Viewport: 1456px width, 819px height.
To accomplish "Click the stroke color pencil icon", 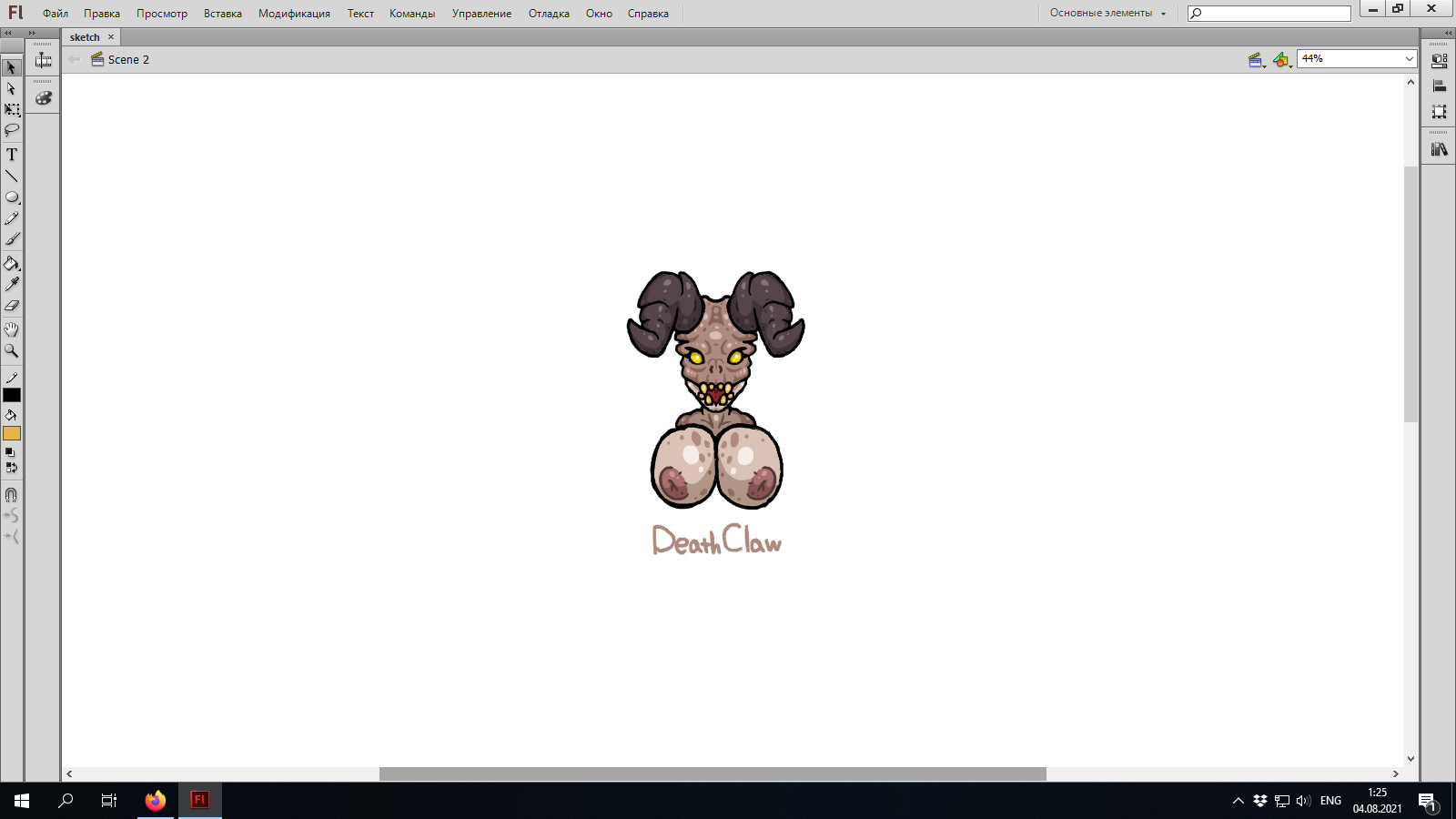I will pos(12,378).
